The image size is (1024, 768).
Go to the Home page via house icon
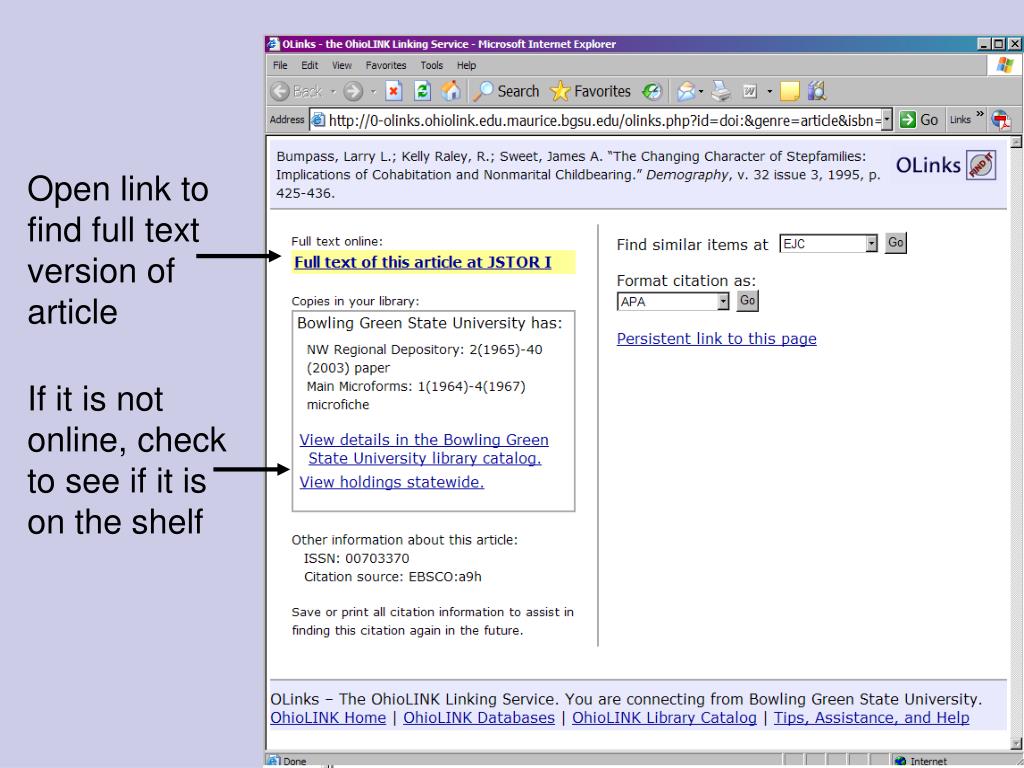(x=451, y=91)
